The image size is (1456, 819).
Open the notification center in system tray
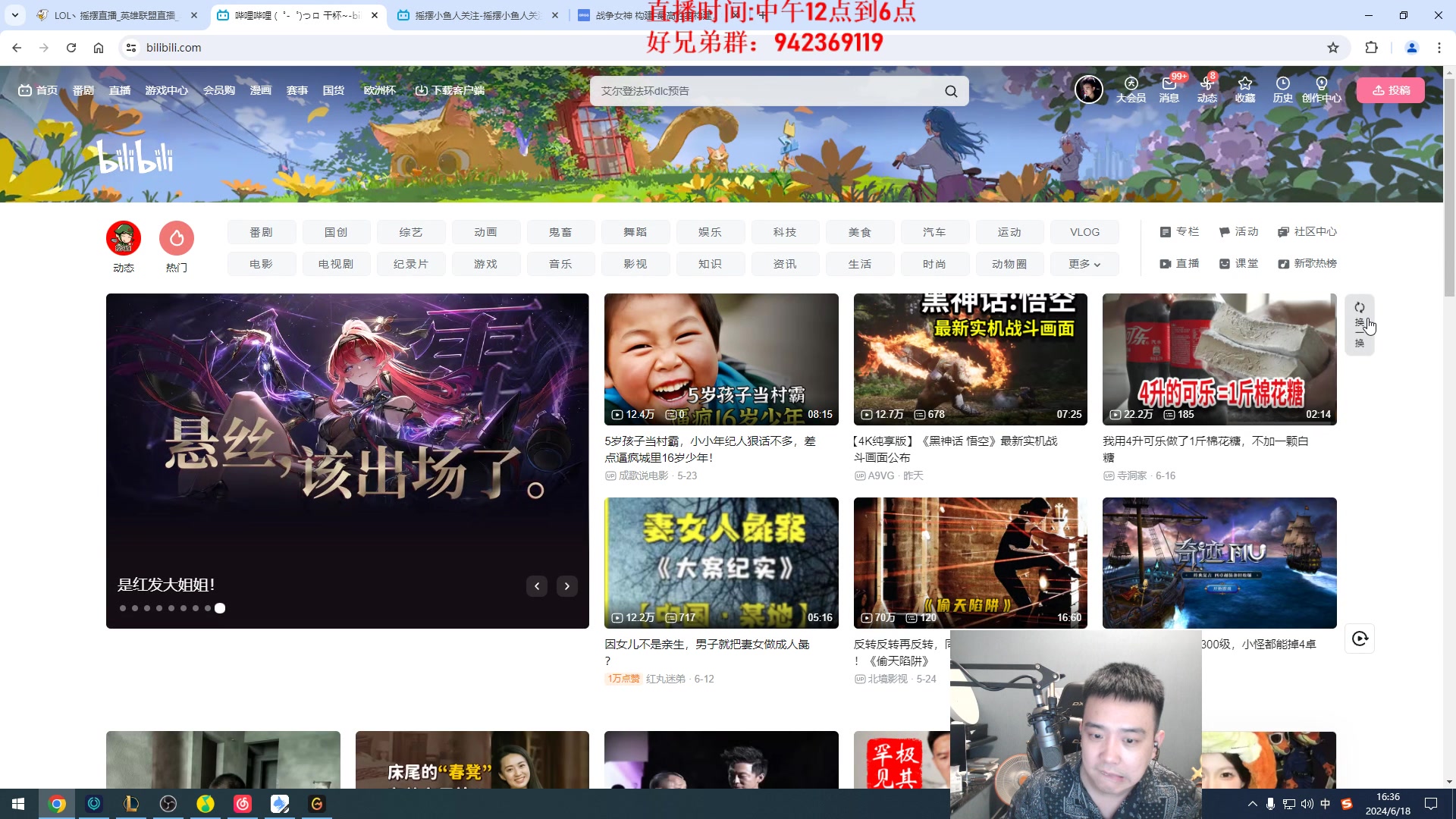(x=1431, y=804)
